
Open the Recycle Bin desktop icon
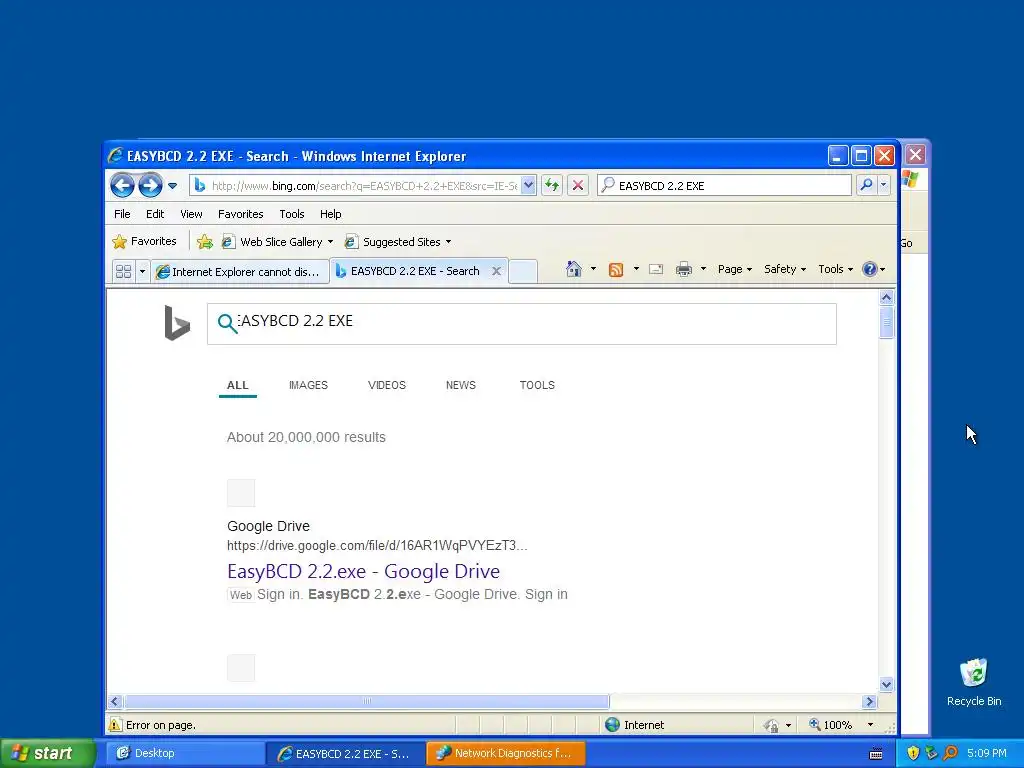click(974, 682)
